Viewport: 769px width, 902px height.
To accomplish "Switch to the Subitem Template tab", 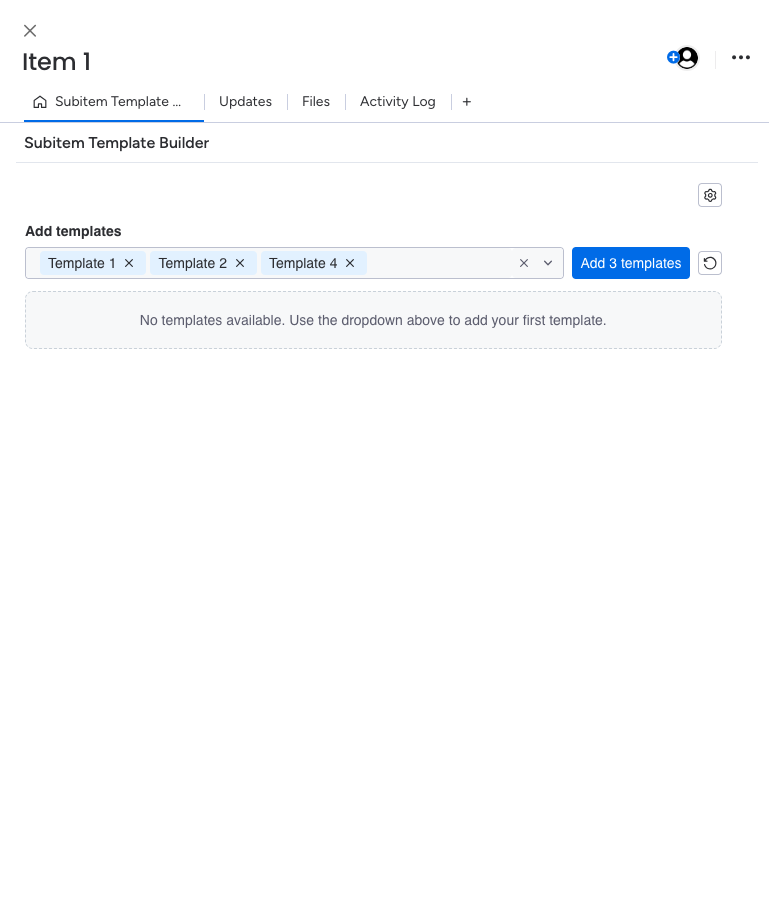I will coord(112,102).
